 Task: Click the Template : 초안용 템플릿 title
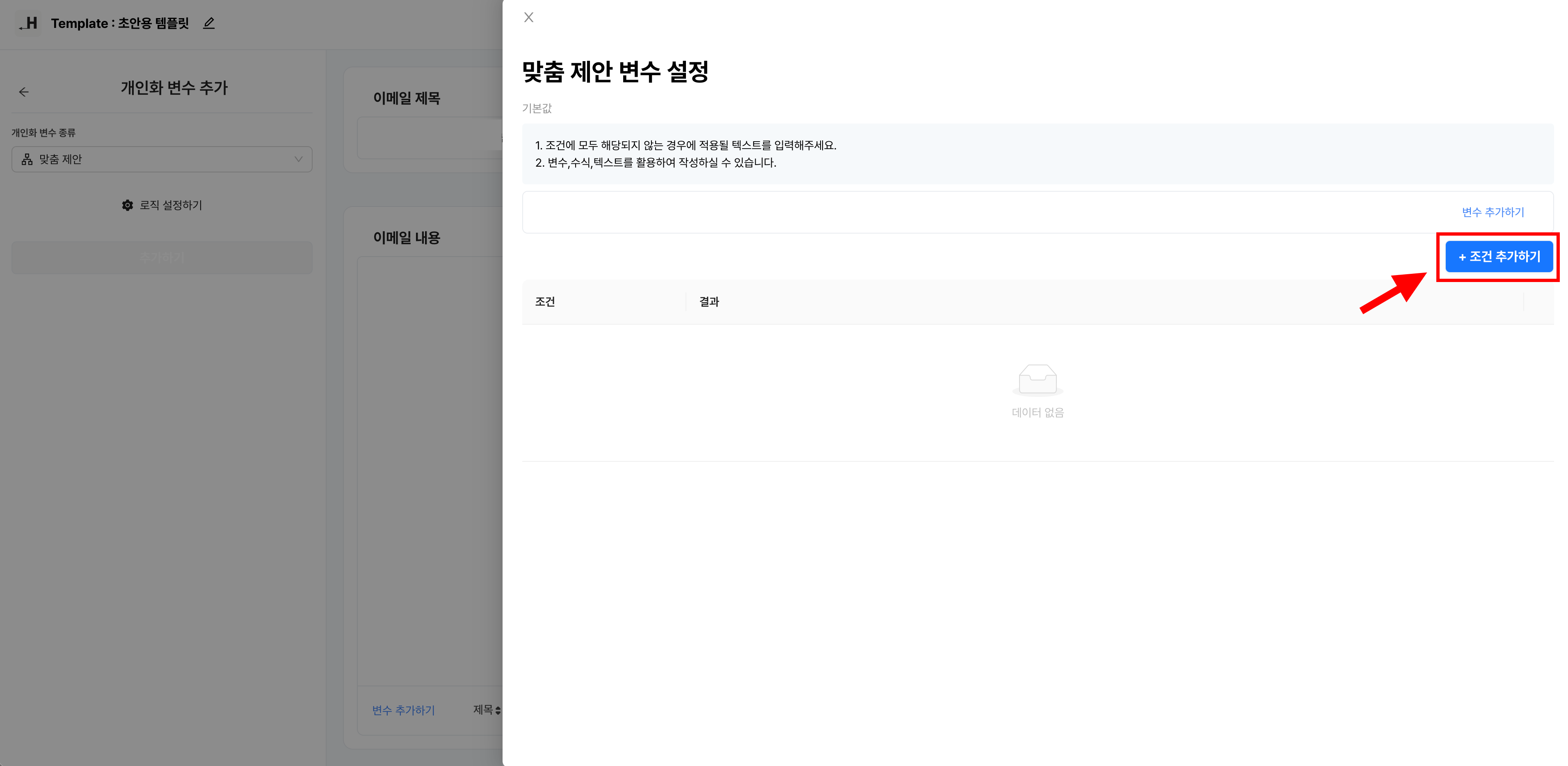click(120, 24)
